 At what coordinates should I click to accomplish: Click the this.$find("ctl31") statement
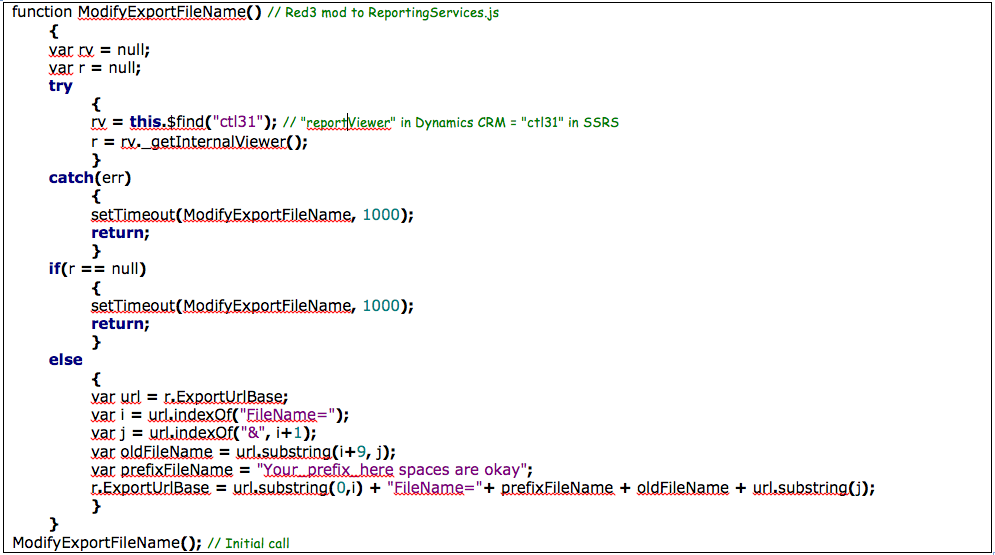click(x=184, y=122)
